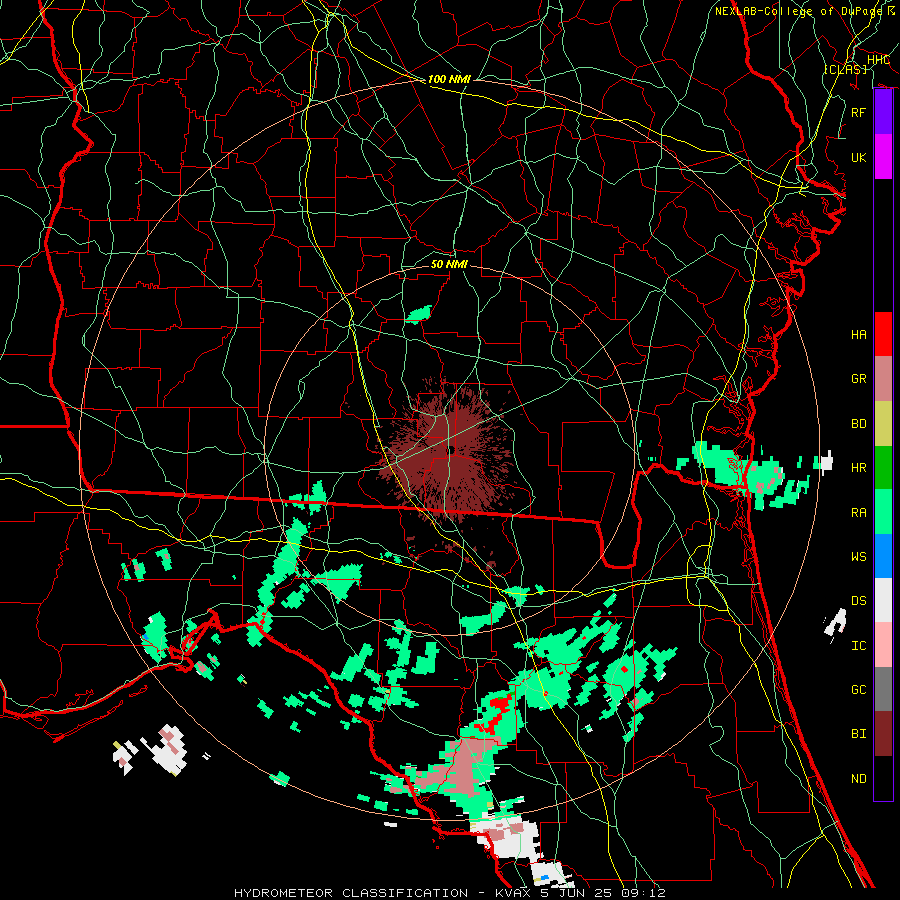
Task: Click the dark green HR legend swatch
Action: click(883, 467)
